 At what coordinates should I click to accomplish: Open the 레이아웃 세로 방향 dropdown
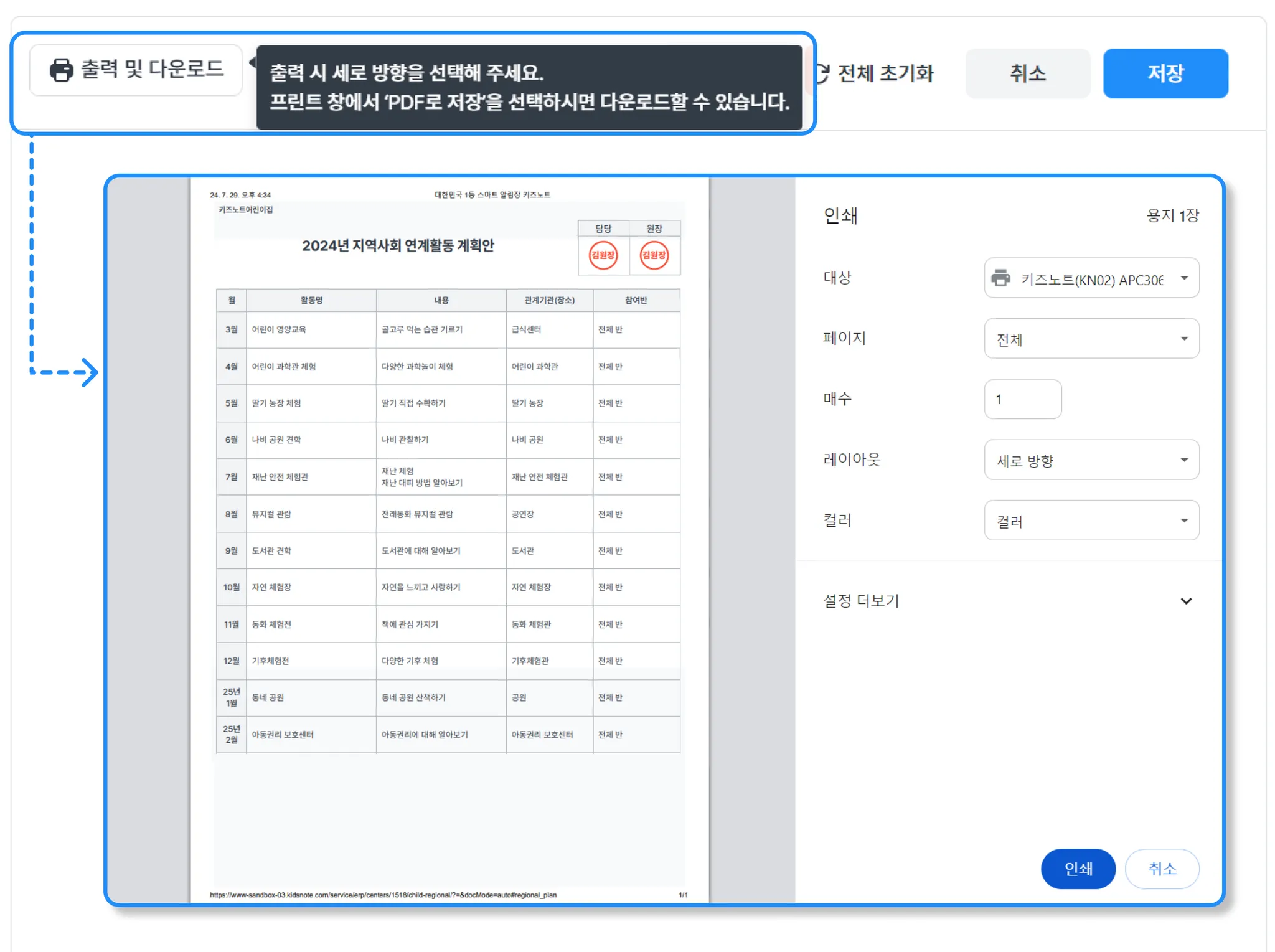point(1091,460)
